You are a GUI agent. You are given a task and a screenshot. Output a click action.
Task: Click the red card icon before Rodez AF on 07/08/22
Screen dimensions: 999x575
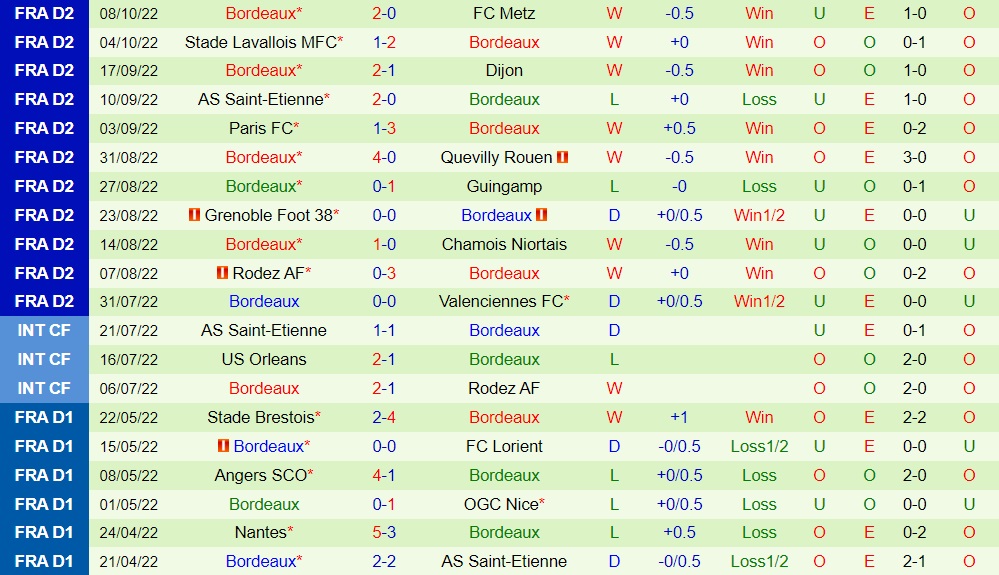(x=222, y=273)
